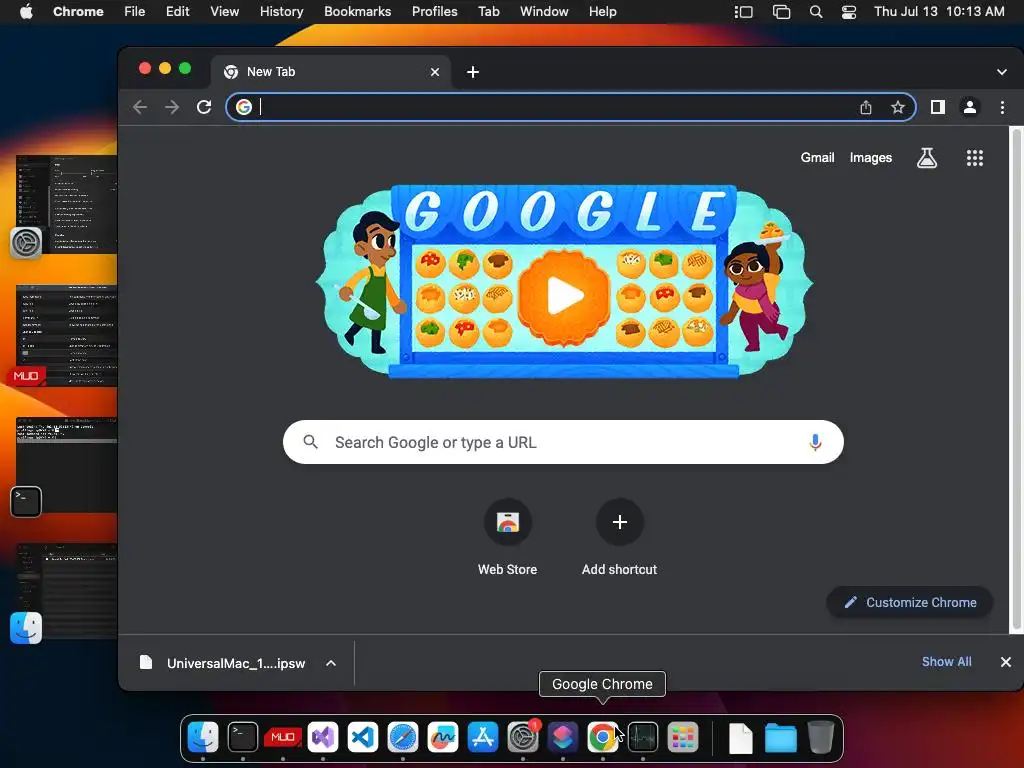Viewport: 1024px width, 768px height.
Task: Open Spotlight search in menu bar
Action: click(x=816, y=12)
